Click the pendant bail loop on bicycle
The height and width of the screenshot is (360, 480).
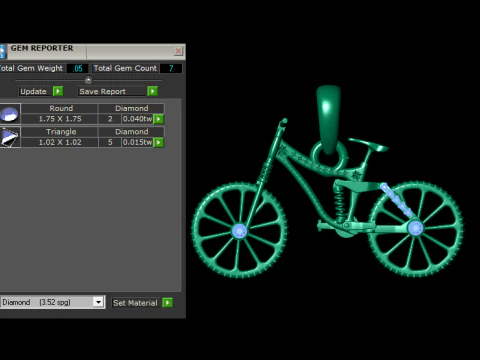coord(328,119)
